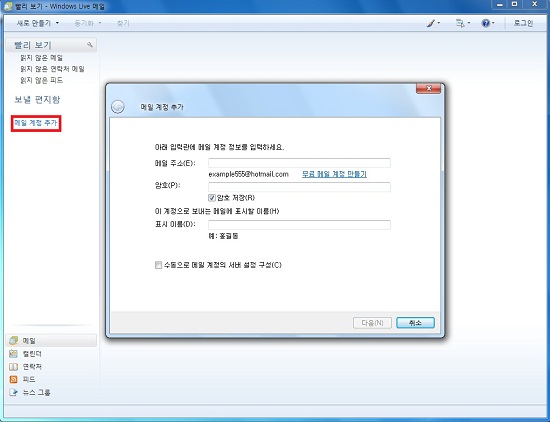Click the 취소 cancel button
This screenshot has width=550, height=422.
[x=415, y=323]
